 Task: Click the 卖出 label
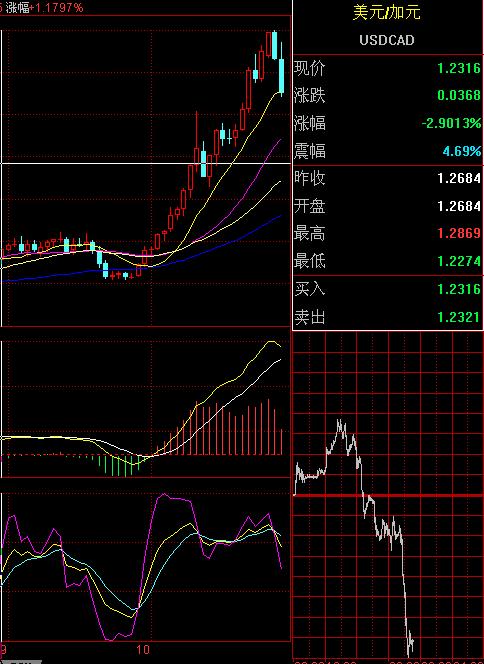coord(310,317)
